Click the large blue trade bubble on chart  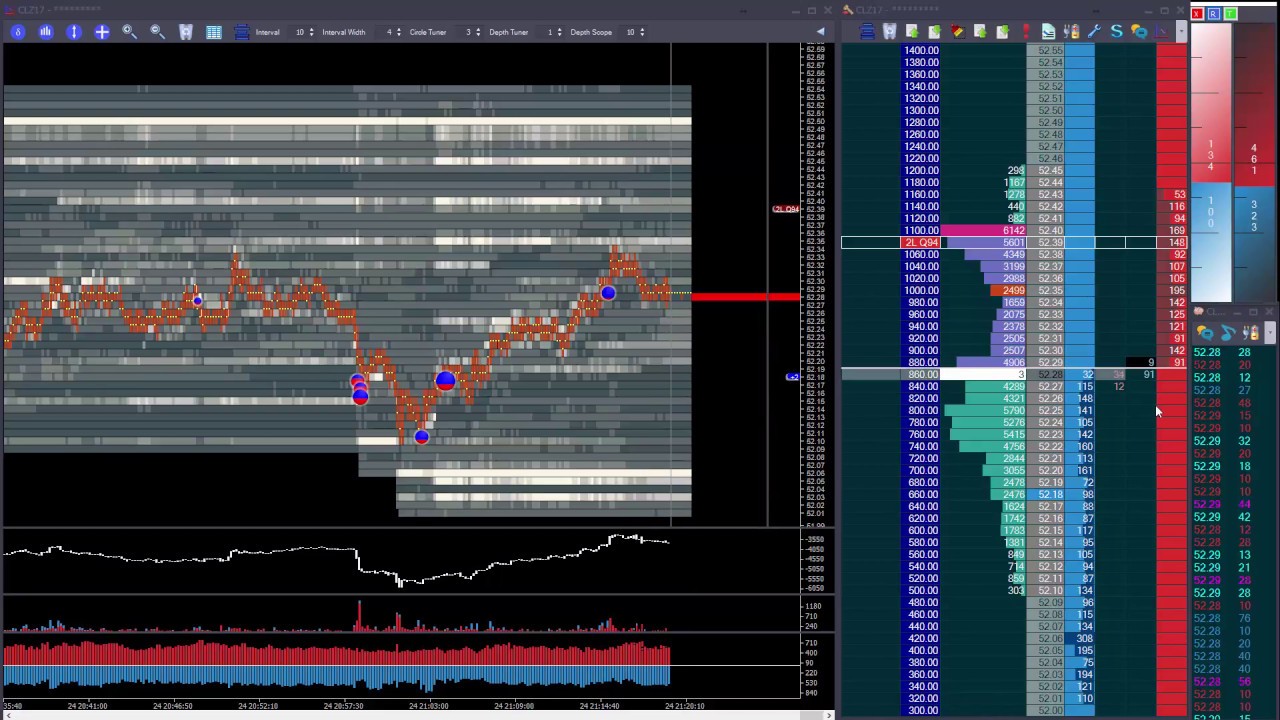(445, 380)
